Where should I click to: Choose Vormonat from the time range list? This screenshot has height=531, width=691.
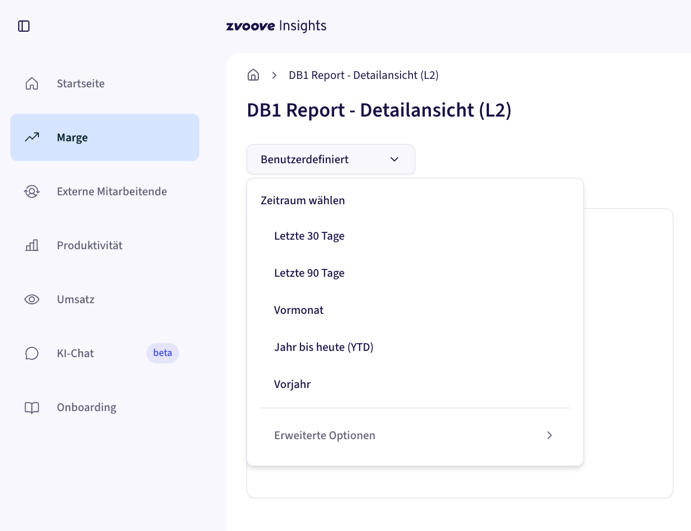click(299, 310)
